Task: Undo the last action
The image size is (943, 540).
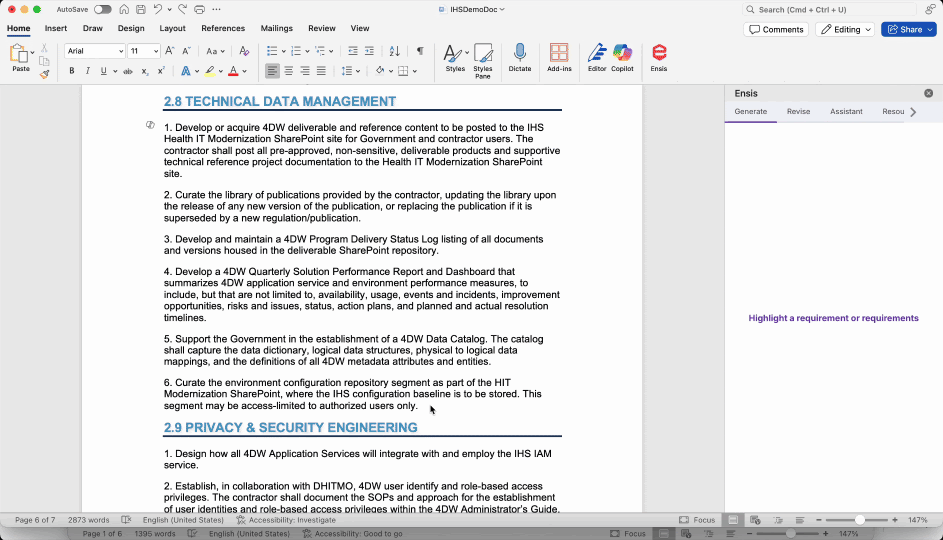Action: (158, 10)
